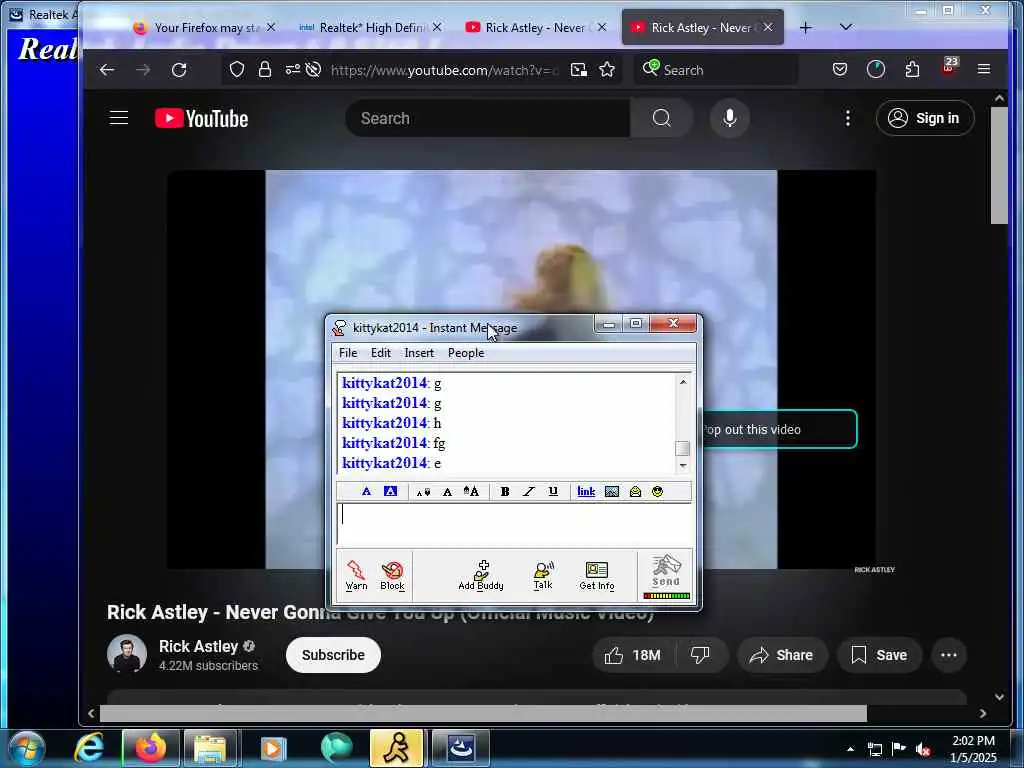This screenshot has width=1024, height=768.
Task: Click chat history scrollbar up arrow
Action: tap(683, 382)
